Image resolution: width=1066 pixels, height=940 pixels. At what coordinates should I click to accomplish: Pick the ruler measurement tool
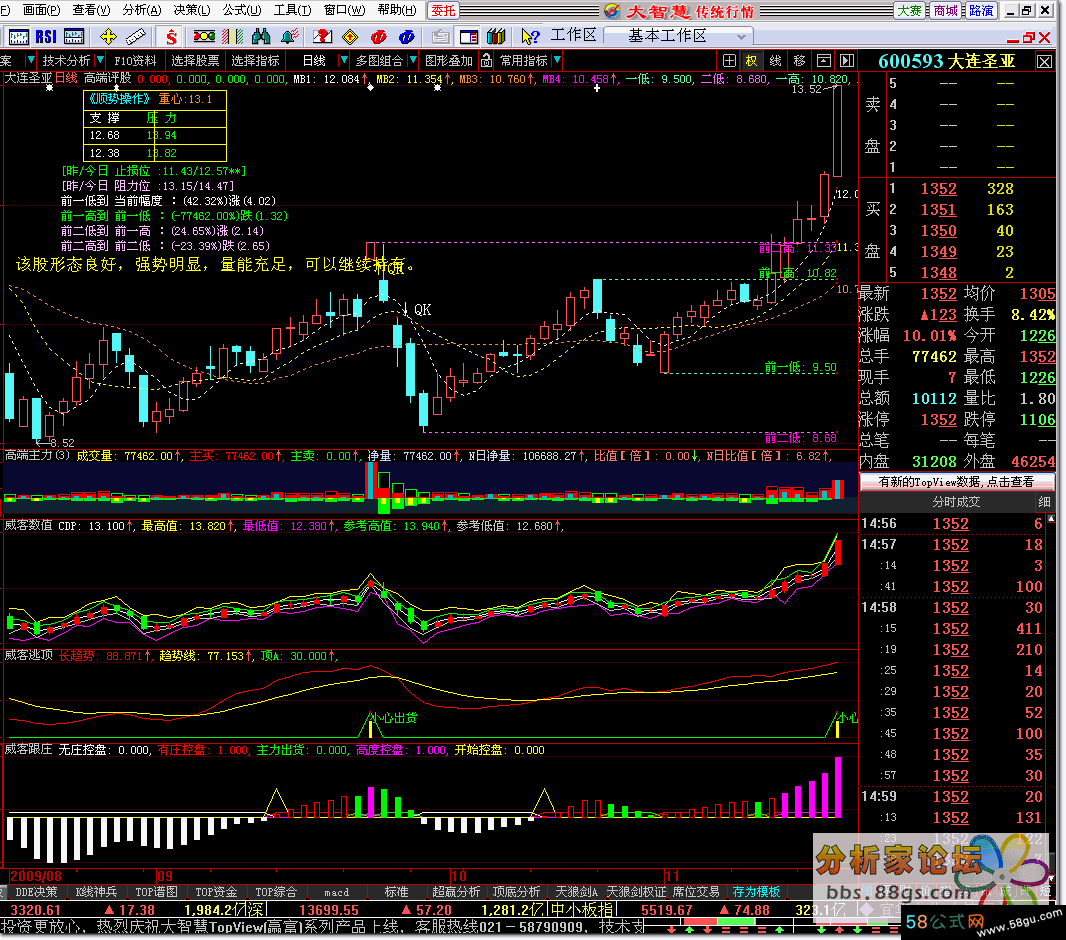click(136, 37)
